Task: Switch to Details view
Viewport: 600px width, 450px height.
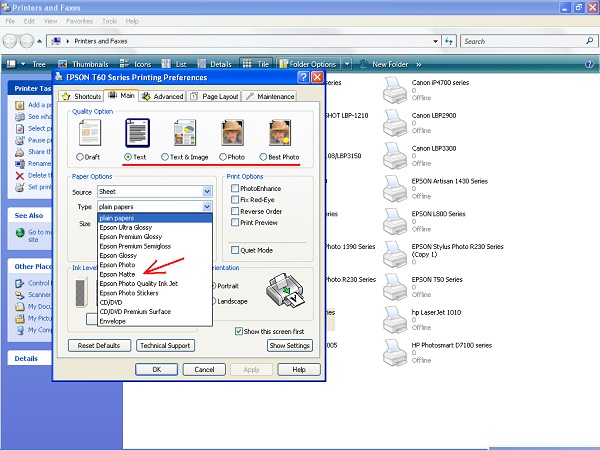Action: (x=215, y=64)
